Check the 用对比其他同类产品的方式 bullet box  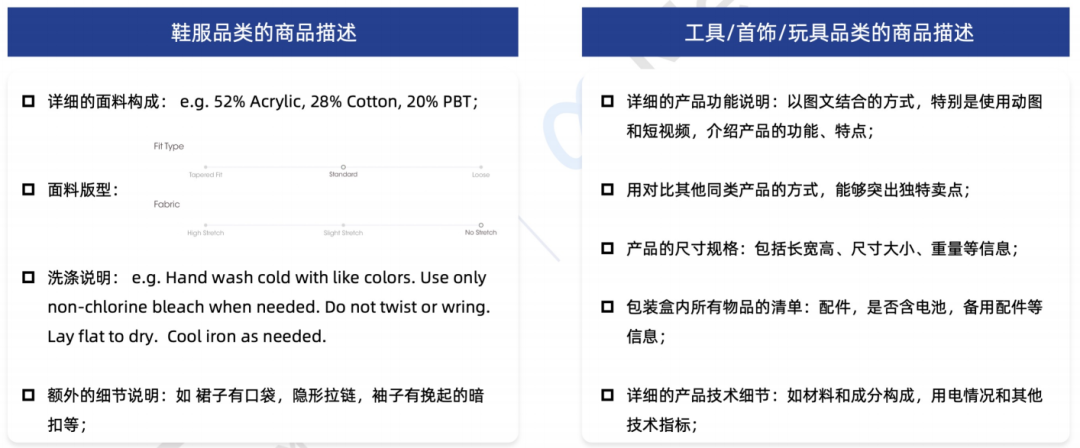pyautogui.click(x=607, y=189)
